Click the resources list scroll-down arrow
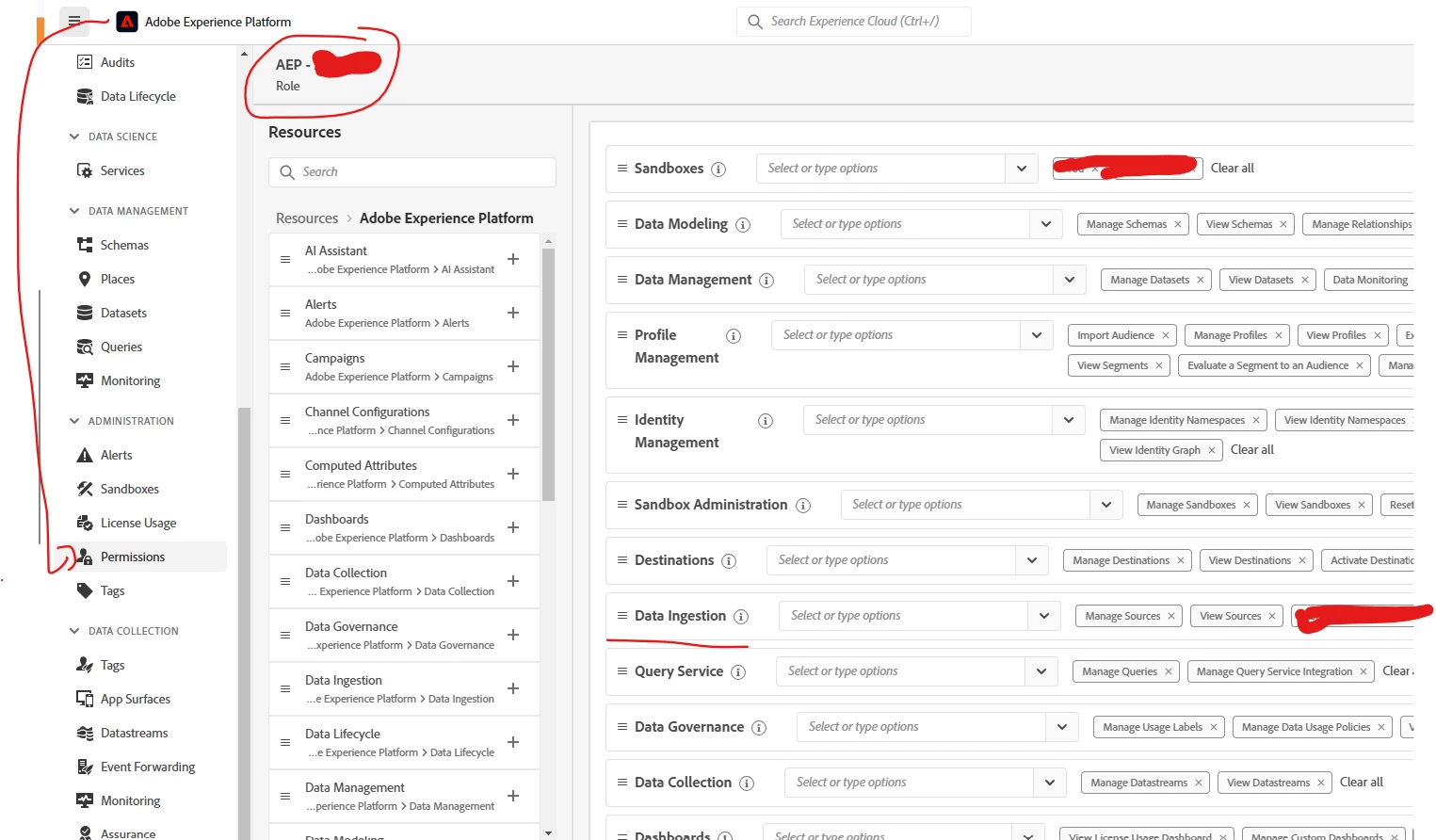 click(548, 832)
